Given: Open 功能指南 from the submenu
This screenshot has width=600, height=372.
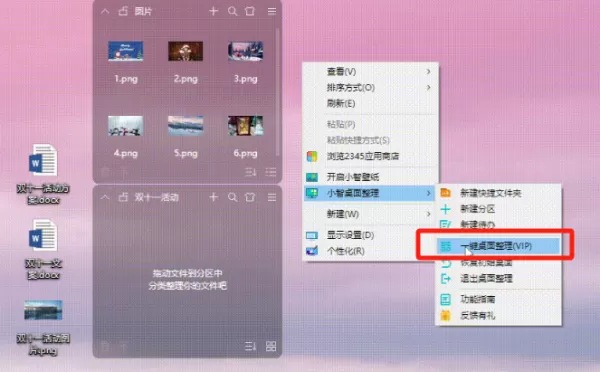Looking at the screenshot, I should [x=499, y=299].
